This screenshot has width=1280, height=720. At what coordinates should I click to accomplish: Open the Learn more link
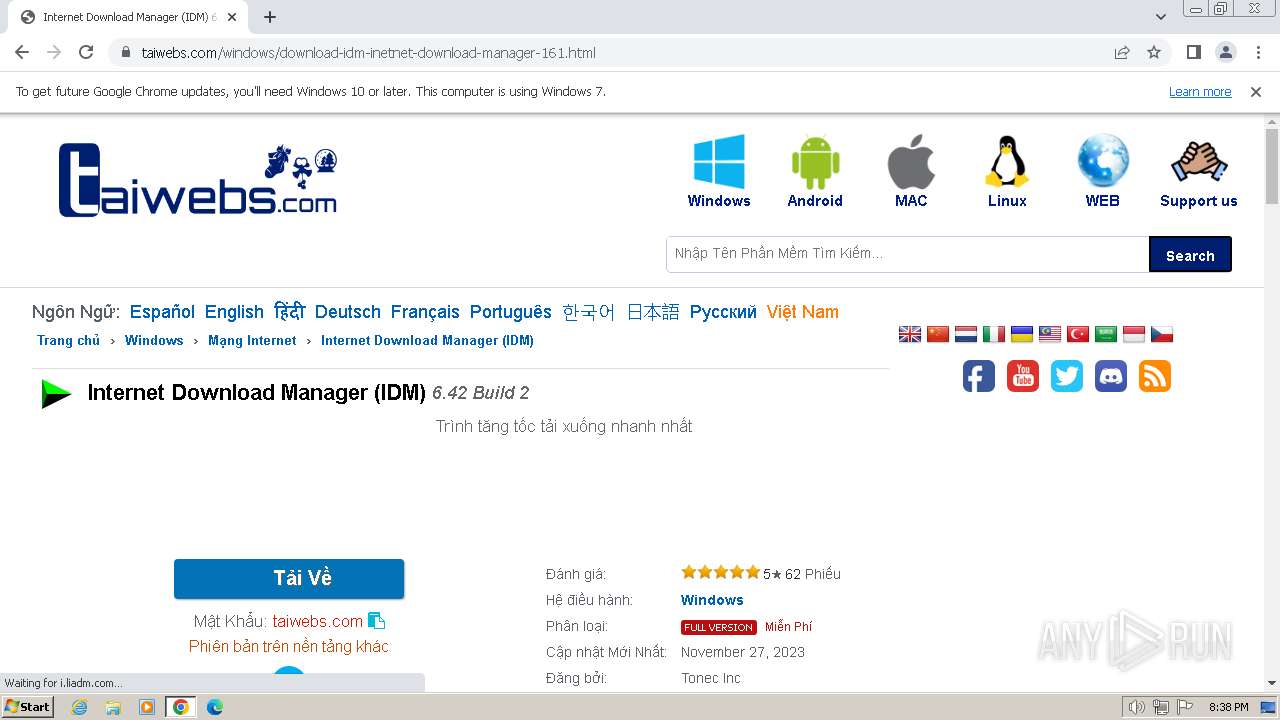pos(1200,92)
